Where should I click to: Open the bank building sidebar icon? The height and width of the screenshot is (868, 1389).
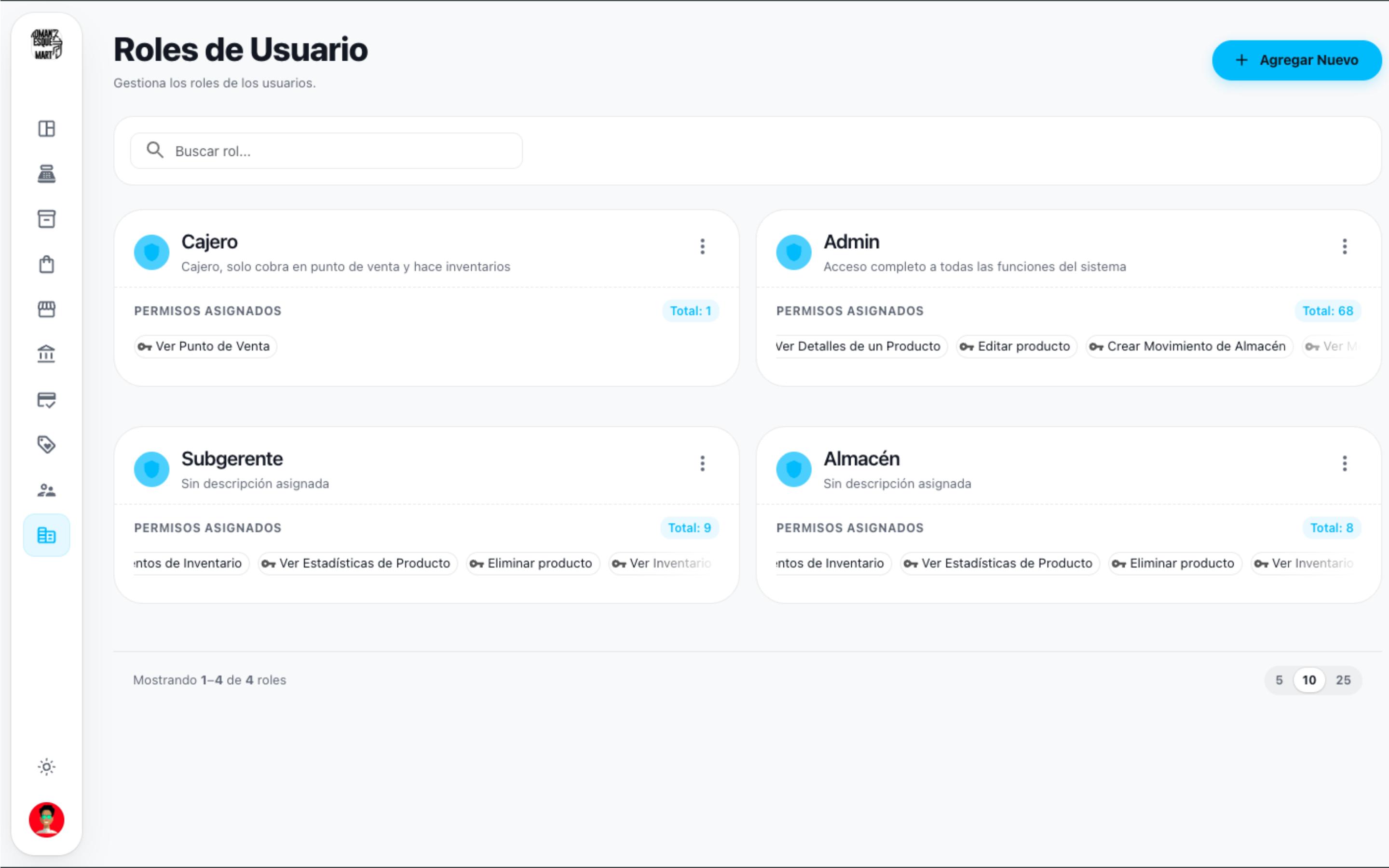click(46, 354)
